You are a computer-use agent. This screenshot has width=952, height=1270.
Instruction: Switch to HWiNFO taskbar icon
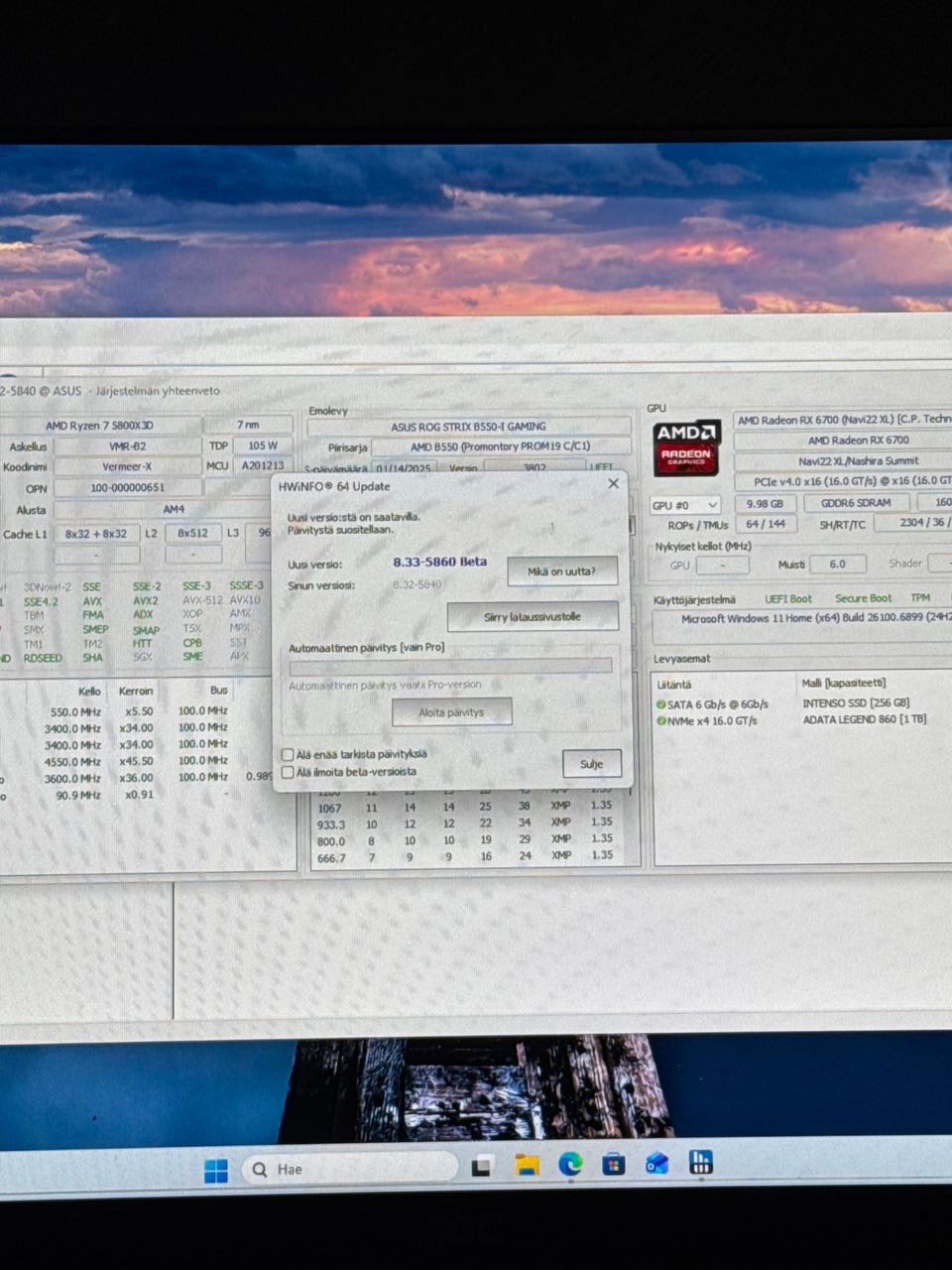[701, 1161]
